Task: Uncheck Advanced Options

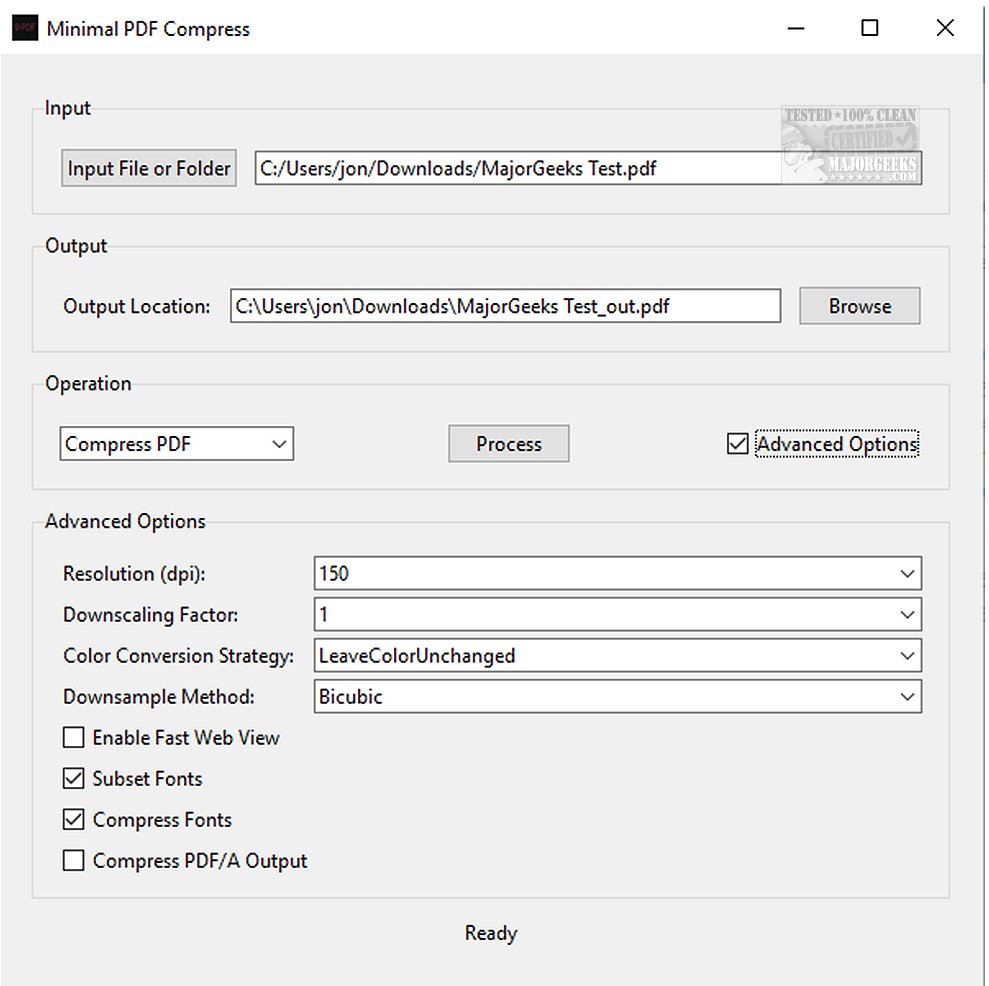Action: point(738,443)
